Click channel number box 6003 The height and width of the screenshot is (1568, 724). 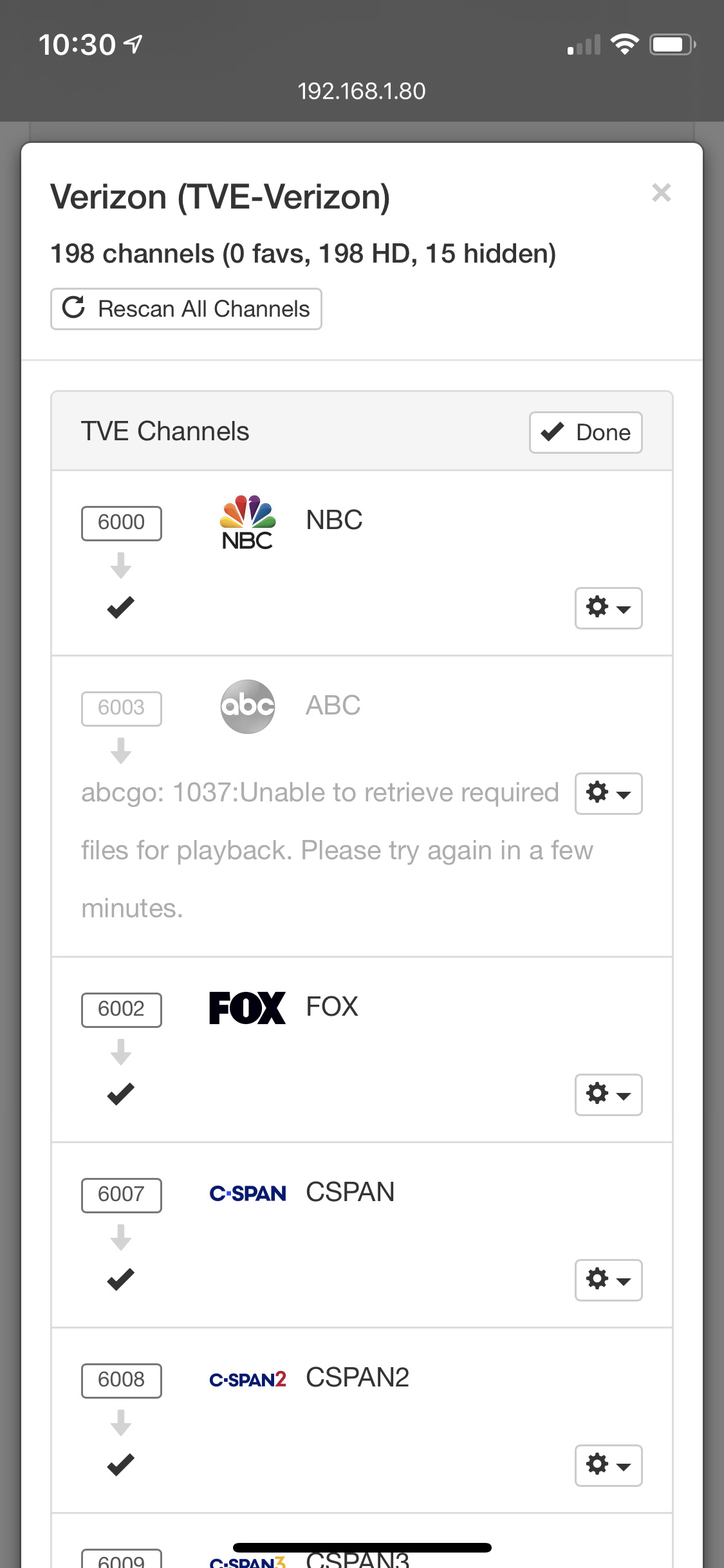[x=121, y=708]
